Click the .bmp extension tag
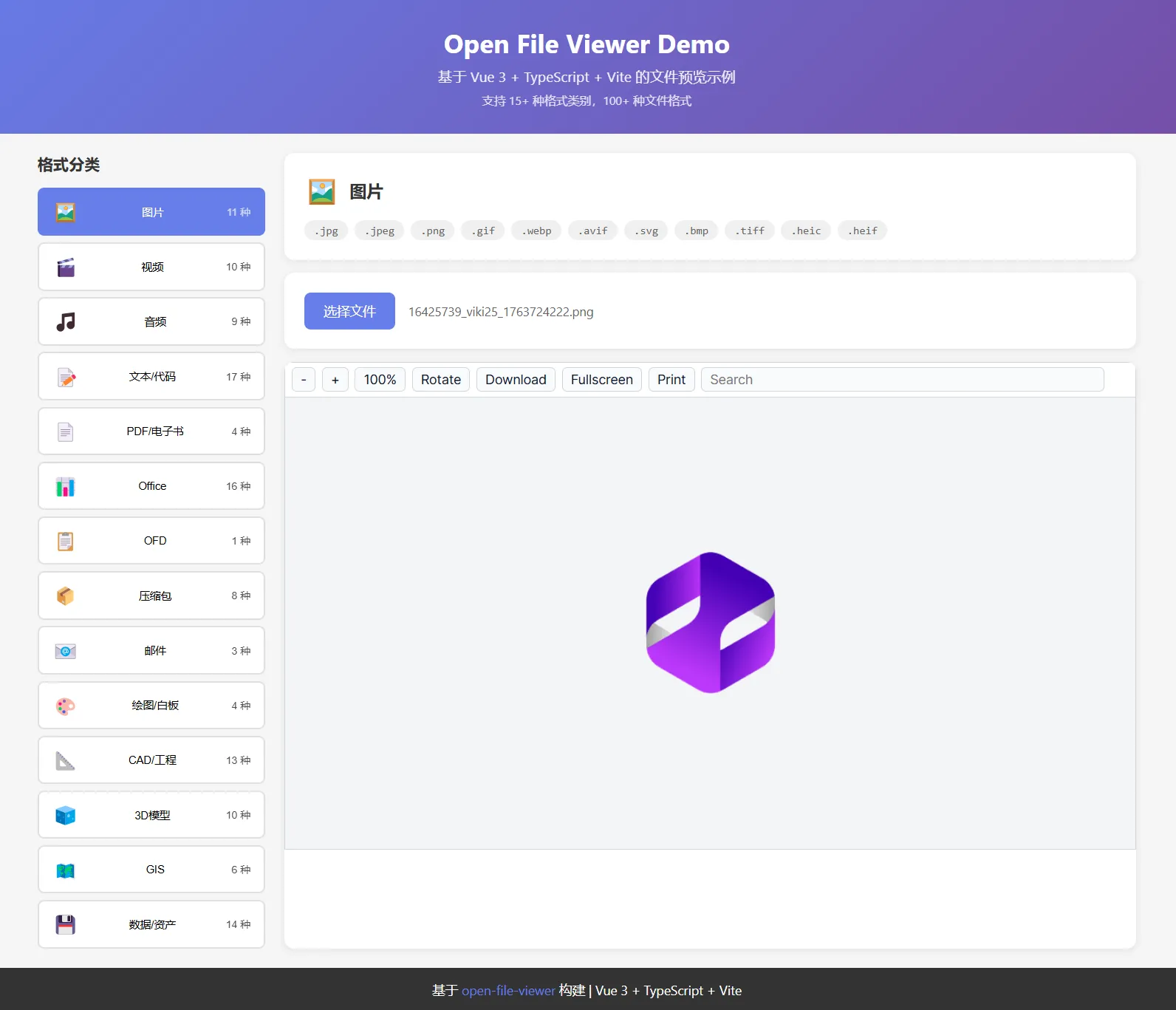This screenshot has height=1010, width=1176. point(697,231)
